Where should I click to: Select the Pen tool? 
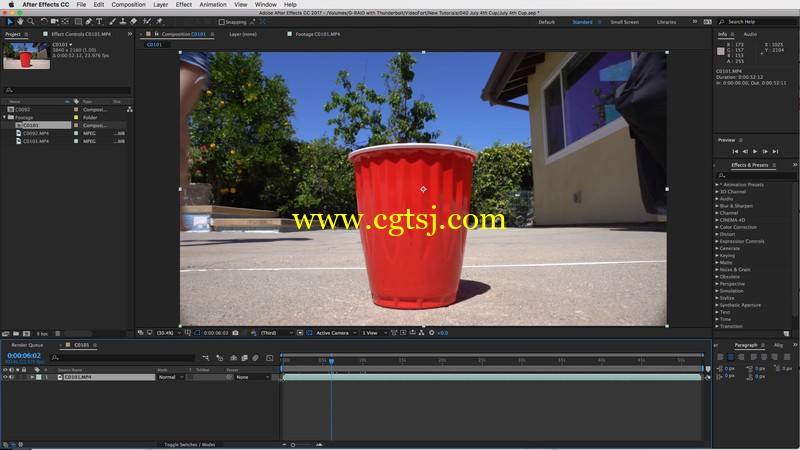click(89, 21)
